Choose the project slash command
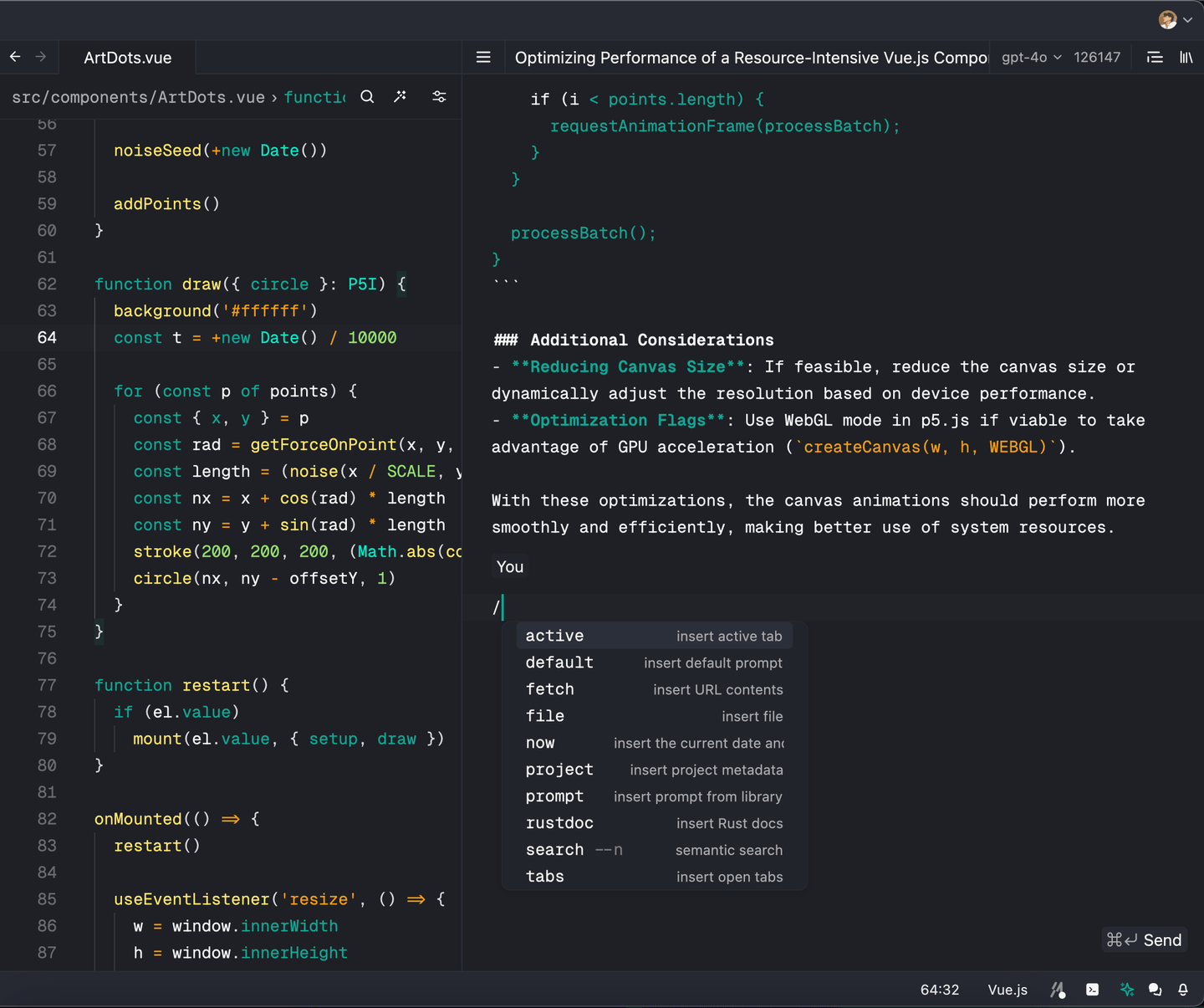1204x1008 pixels. [654, 770]
